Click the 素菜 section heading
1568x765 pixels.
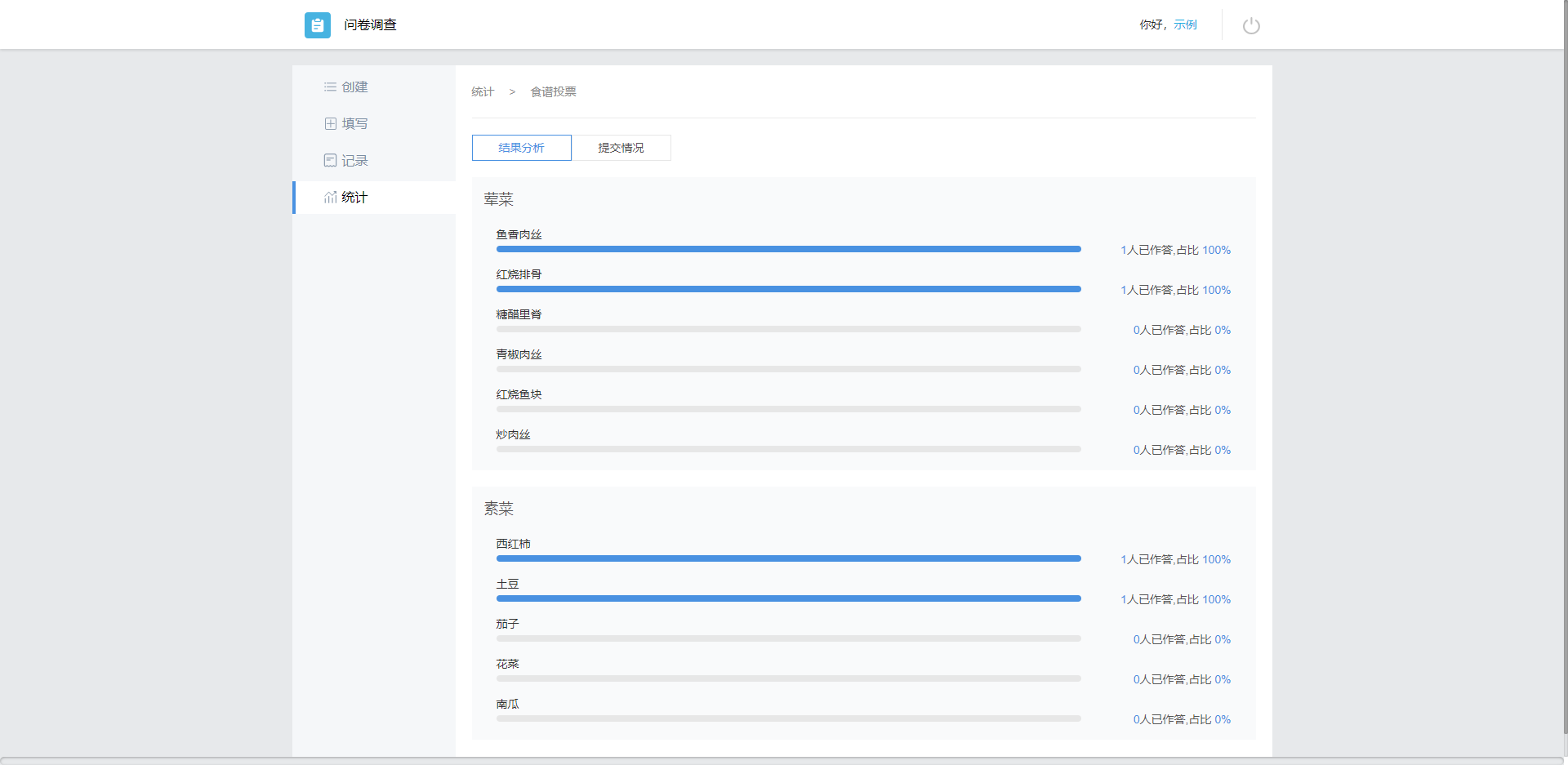(x=498, y=509)
